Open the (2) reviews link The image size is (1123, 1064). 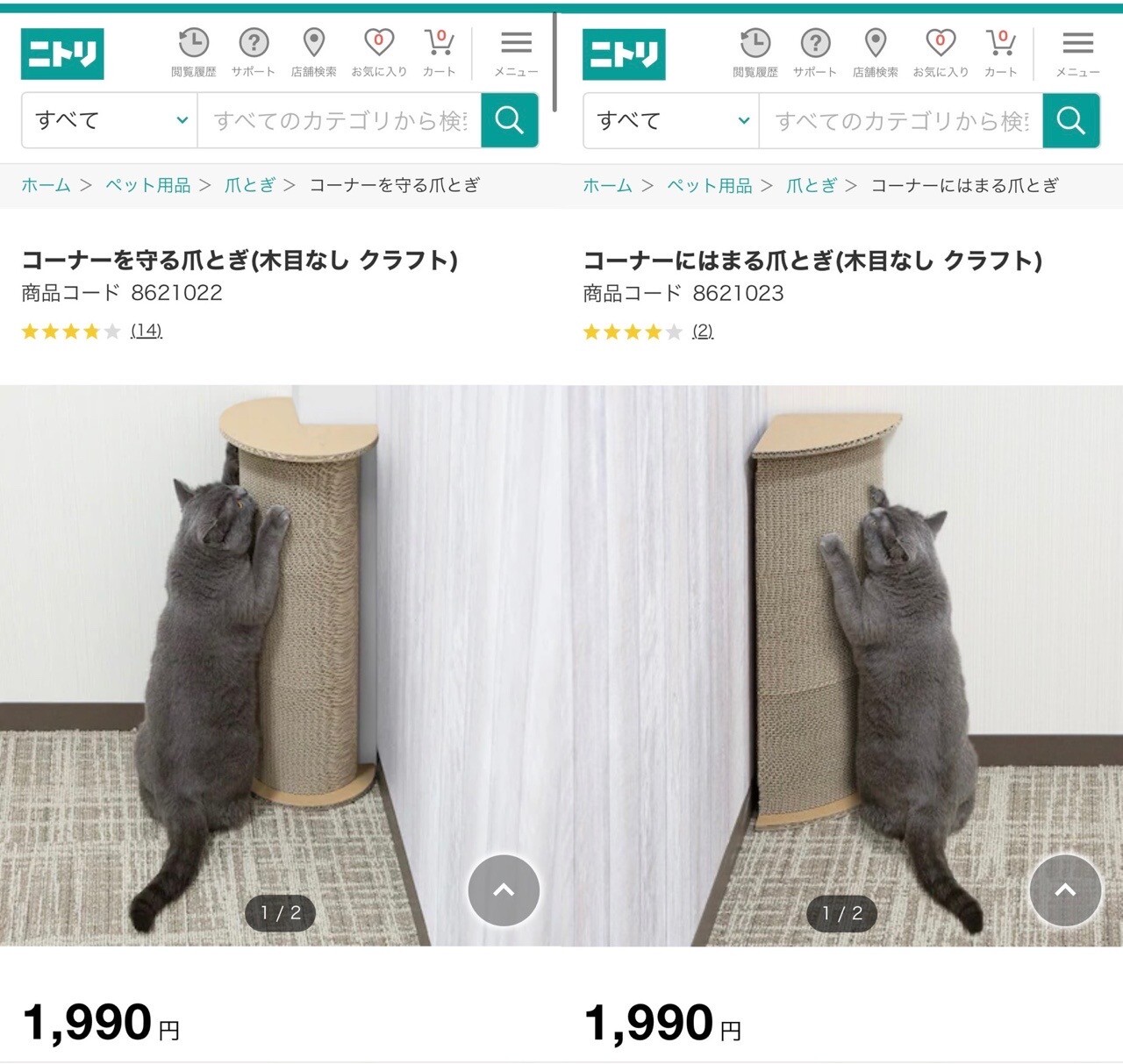point(703,331)
